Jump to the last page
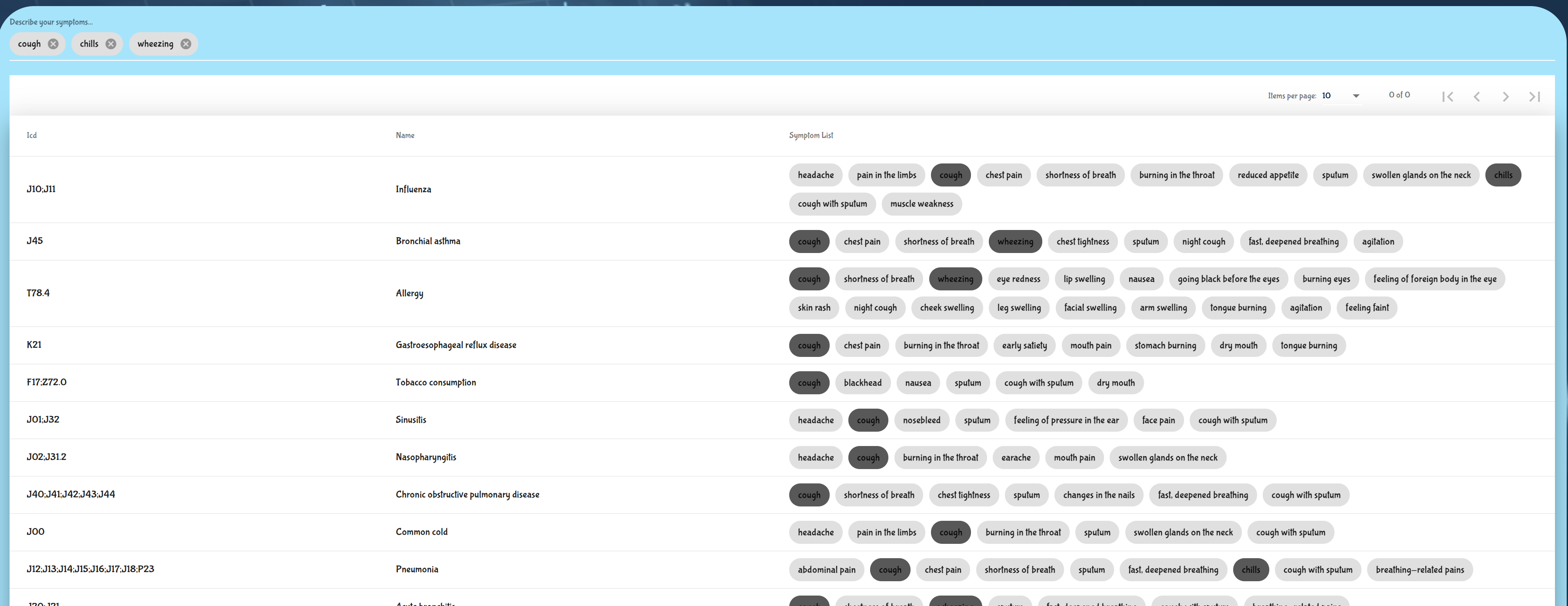1568x606 pixels. 1535,96
